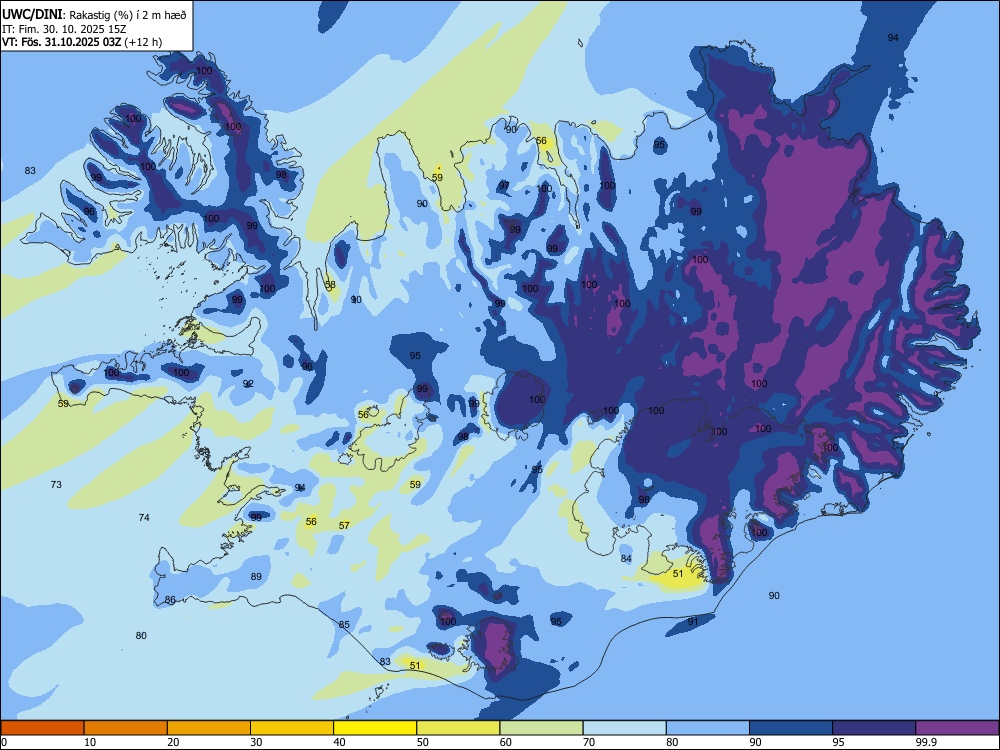This screenshot has width=1000, height=750.
Task: Click the purple above-99.9 legend swatch
Action: point(957,728)
